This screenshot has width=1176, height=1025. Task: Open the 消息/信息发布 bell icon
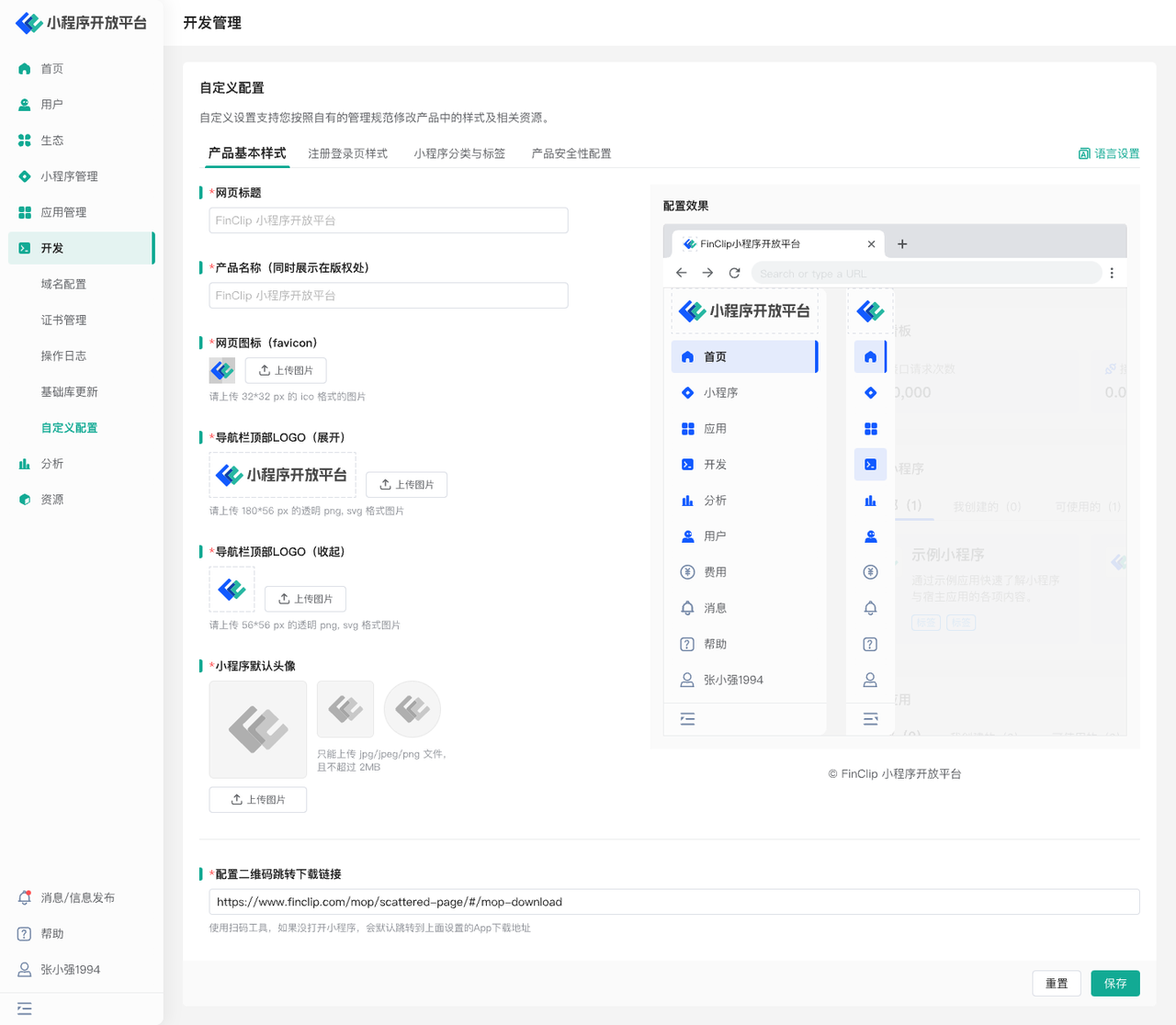coord(25,898)
